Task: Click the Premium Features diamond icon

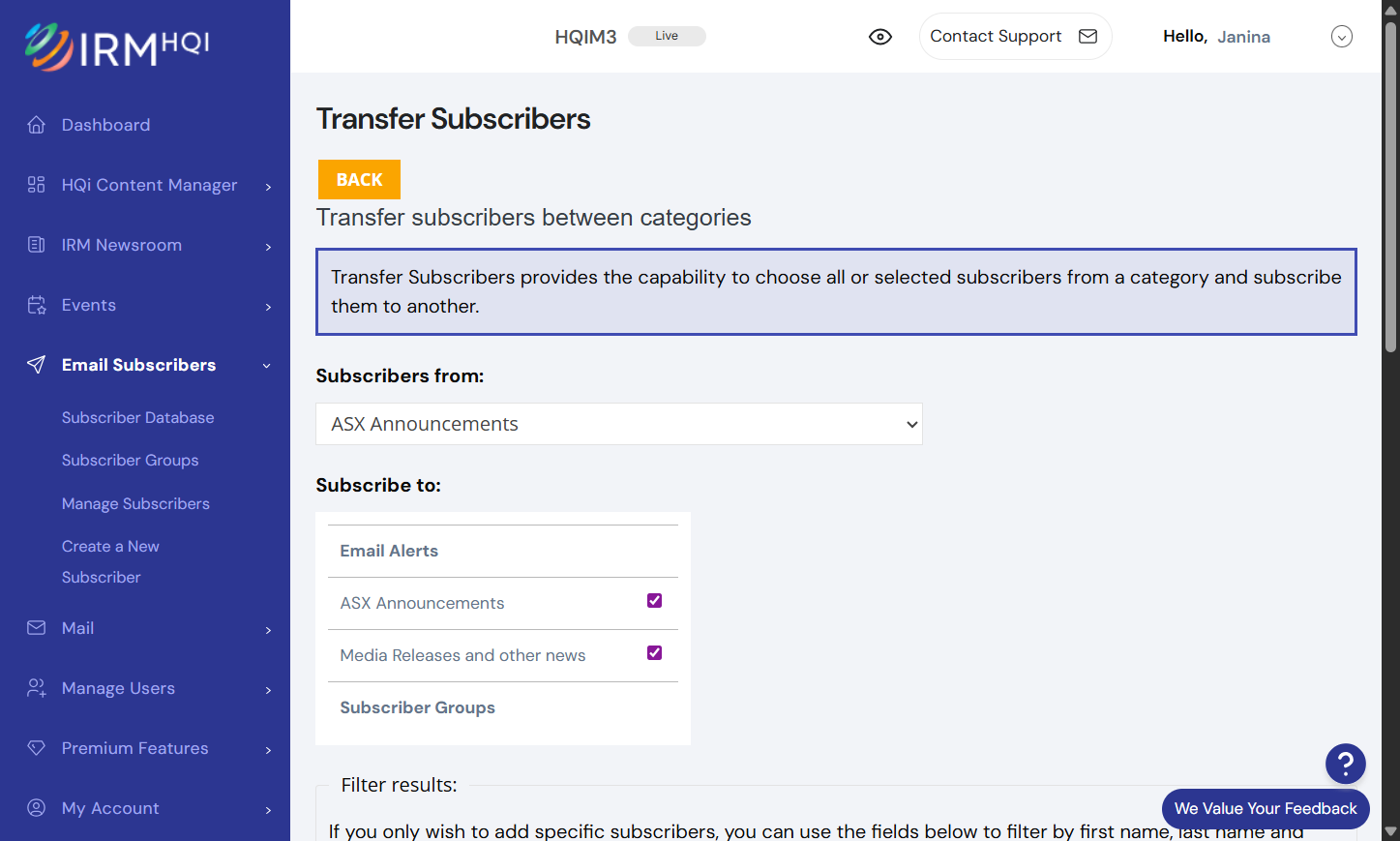Action: pyautogui.click(x=37, y=748)
